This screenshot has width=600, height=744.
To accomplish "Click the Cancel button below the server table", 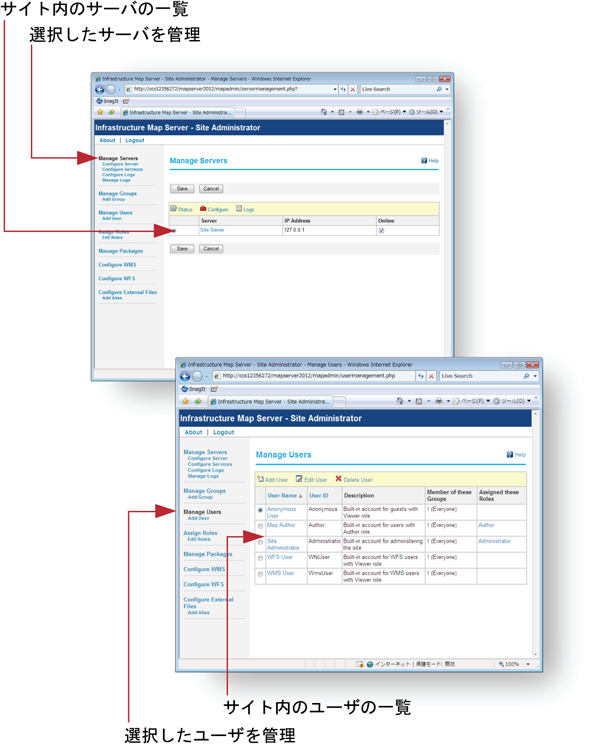I will click(x=211, y=249).
